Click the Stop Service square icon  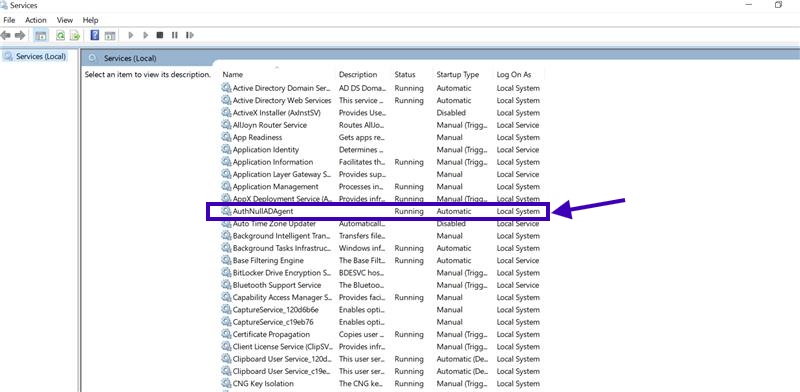point(160,35)
